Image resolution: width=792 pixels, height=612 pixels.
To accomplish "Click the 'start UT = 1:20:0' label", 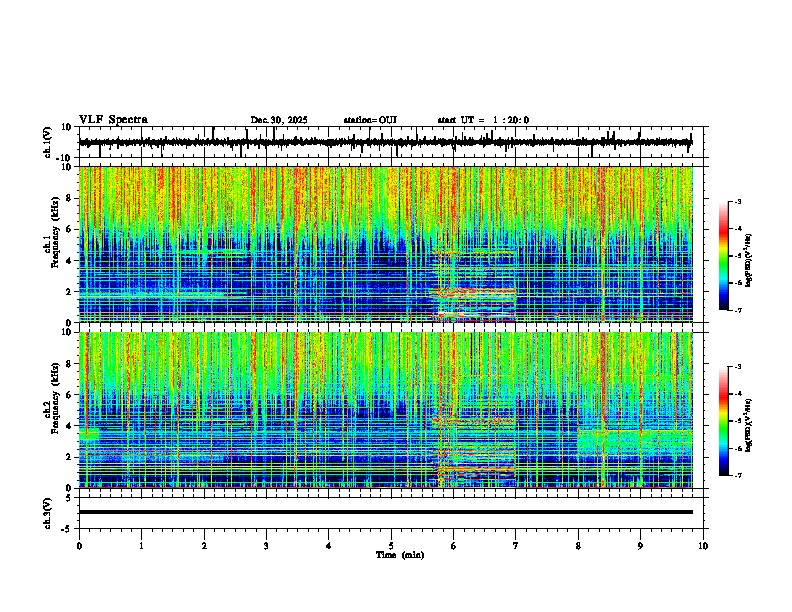I will [483, 120].
